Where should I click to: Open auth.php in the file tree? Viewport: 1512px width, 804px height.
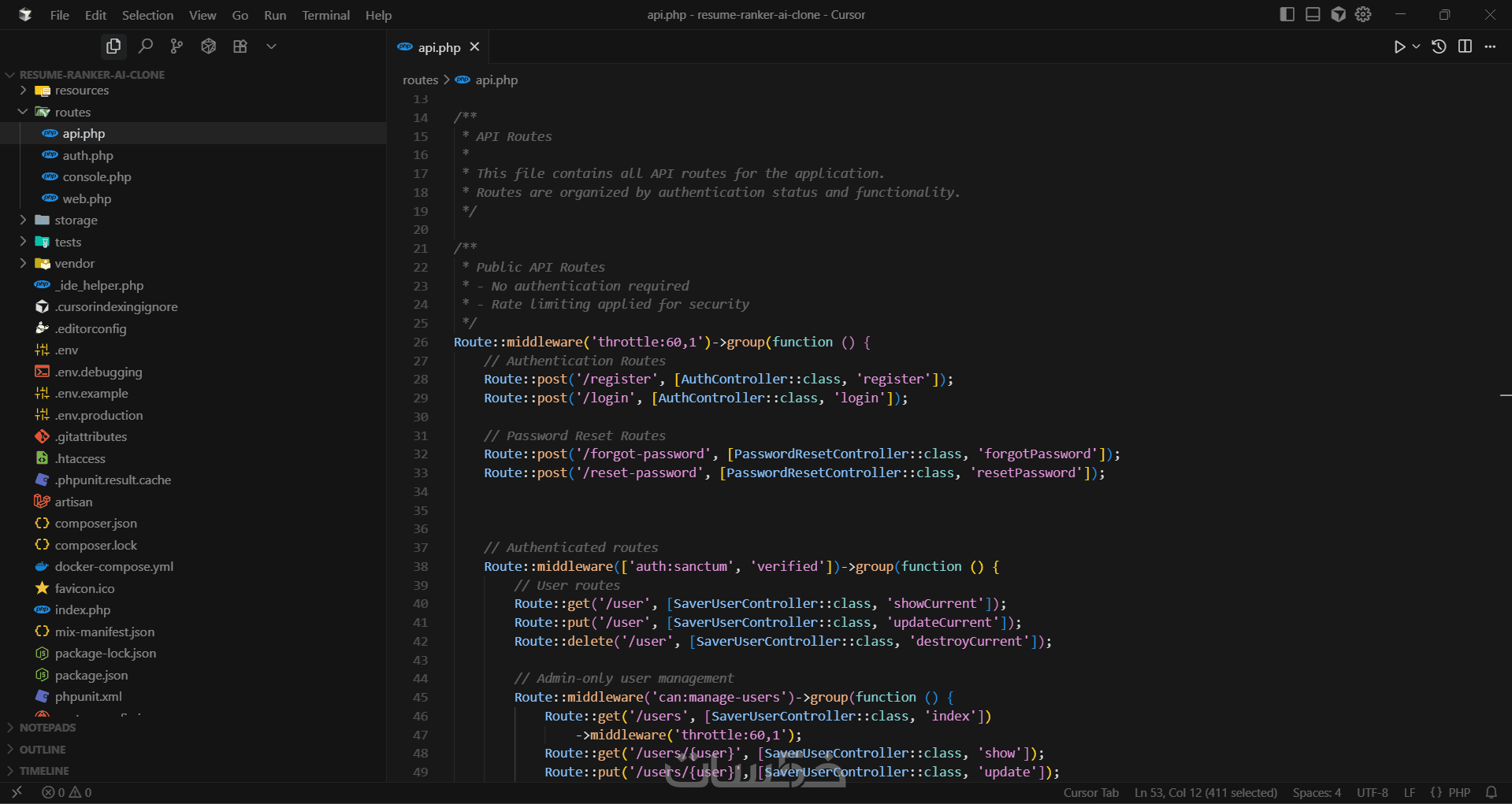tap(88, 156)
